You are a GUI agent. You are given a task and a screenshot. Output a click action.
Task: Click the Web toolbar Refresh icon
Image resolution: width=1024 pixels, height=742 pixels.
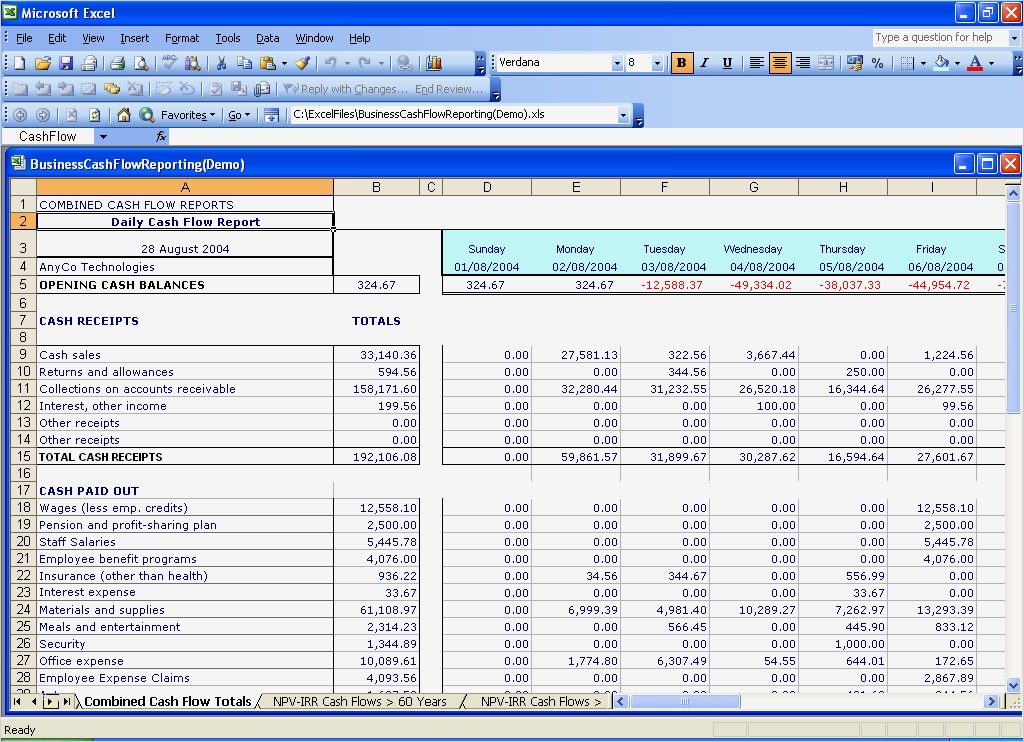pyautogui.click(x=95, y=115)
